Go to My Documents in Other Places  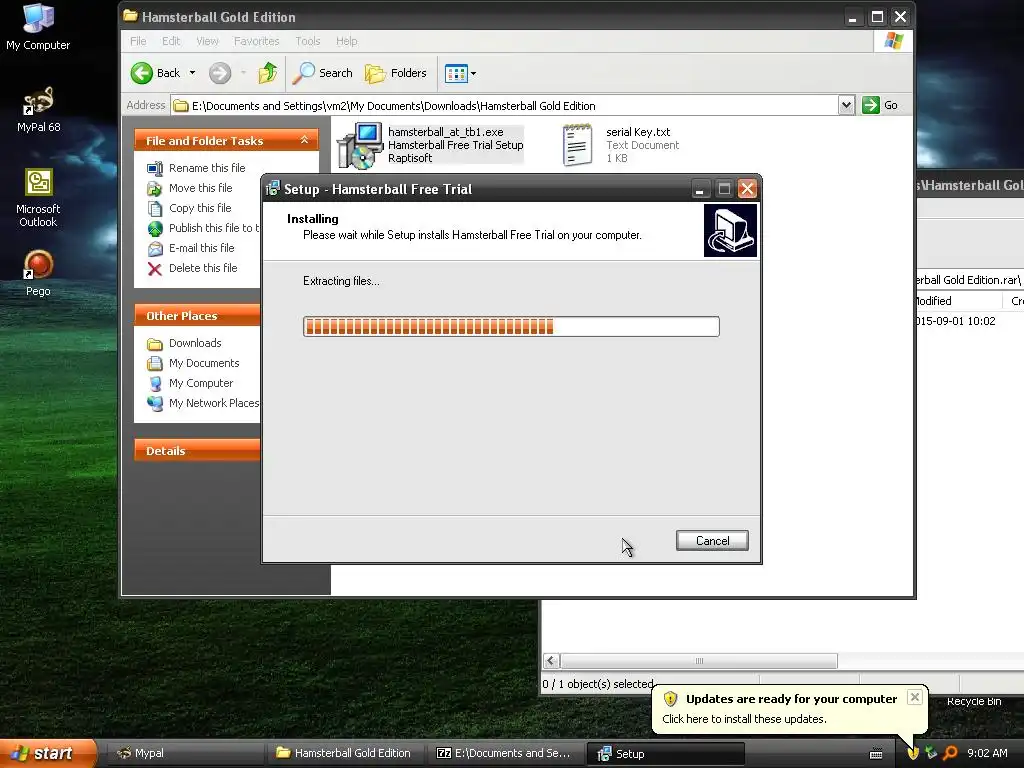[x=204, y=363]
